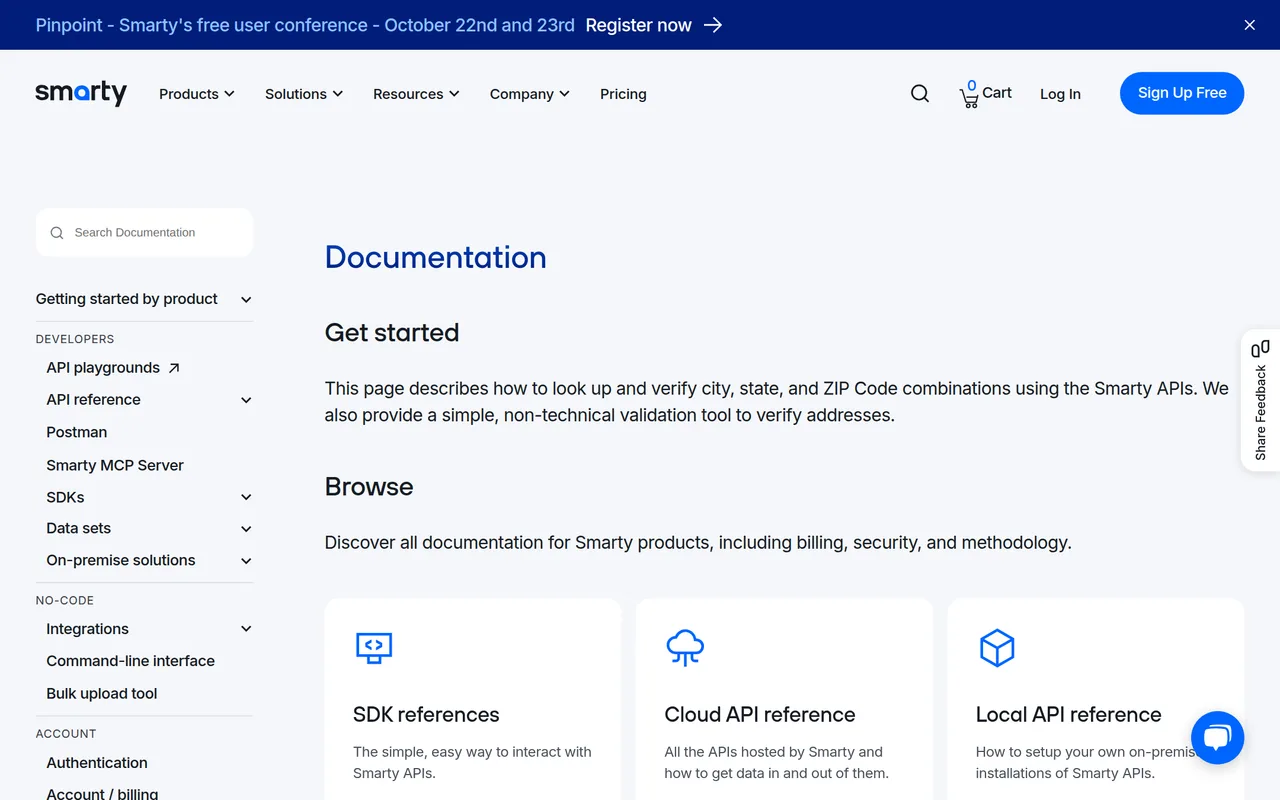This screenshot has height=800, width=1280.
Task: Click the NO-CODE sidebar section label
Action: pyautogui.click(x=65, y=601)
